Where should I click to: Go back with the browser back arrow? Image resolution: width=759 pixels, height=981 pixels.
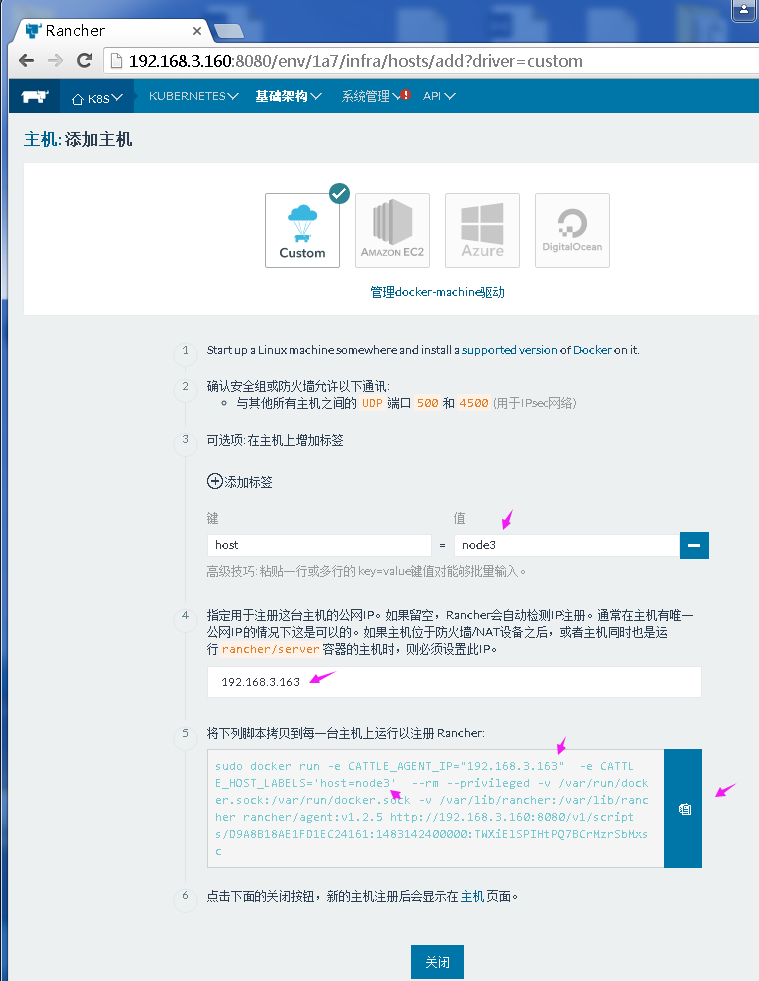coord(26,61)
